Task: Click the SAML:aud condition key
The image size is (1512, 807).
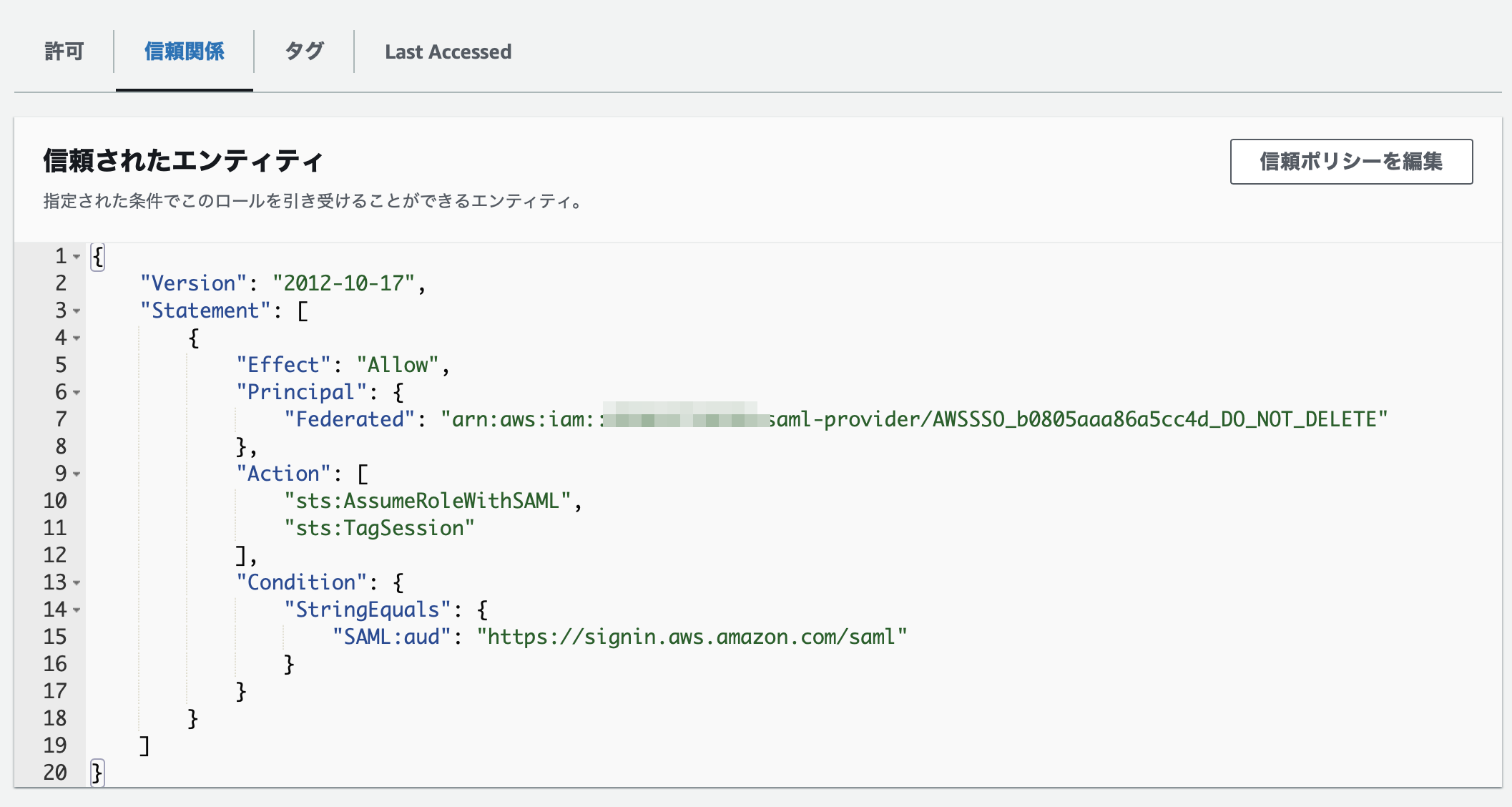Action: pos(391,636)
